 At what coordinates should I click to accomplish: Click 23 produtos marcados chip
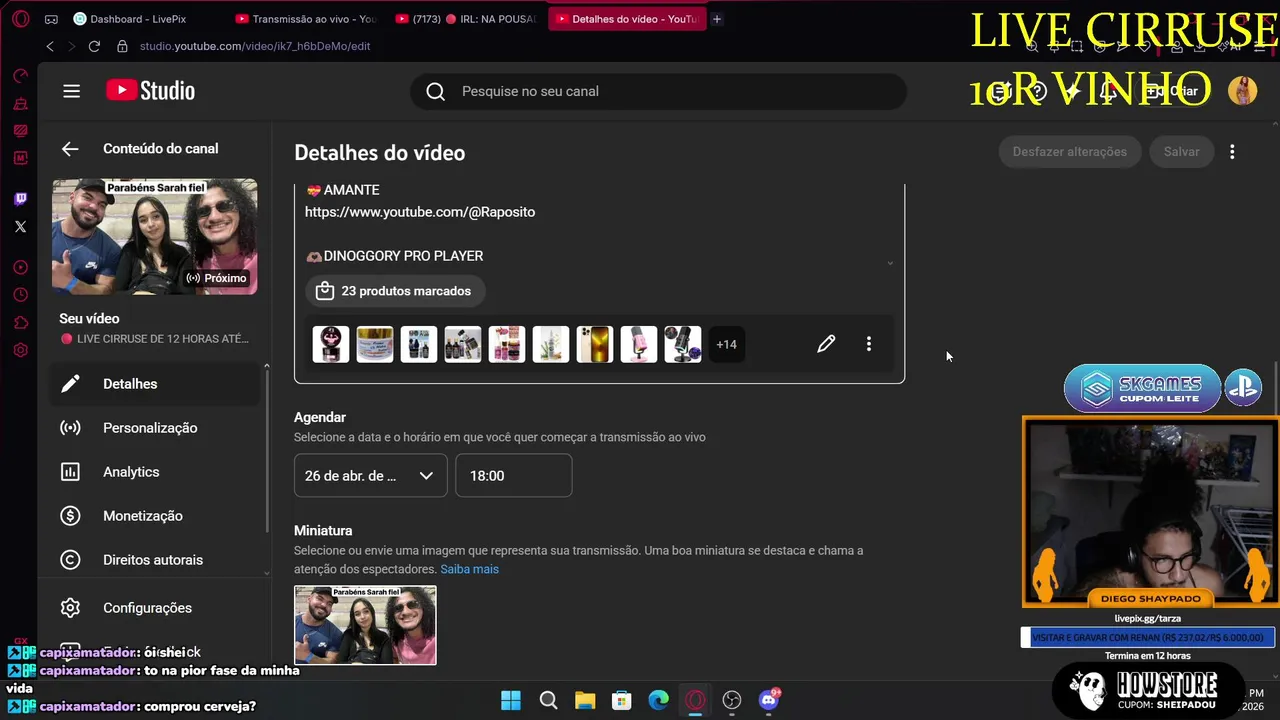coord(395,291)
